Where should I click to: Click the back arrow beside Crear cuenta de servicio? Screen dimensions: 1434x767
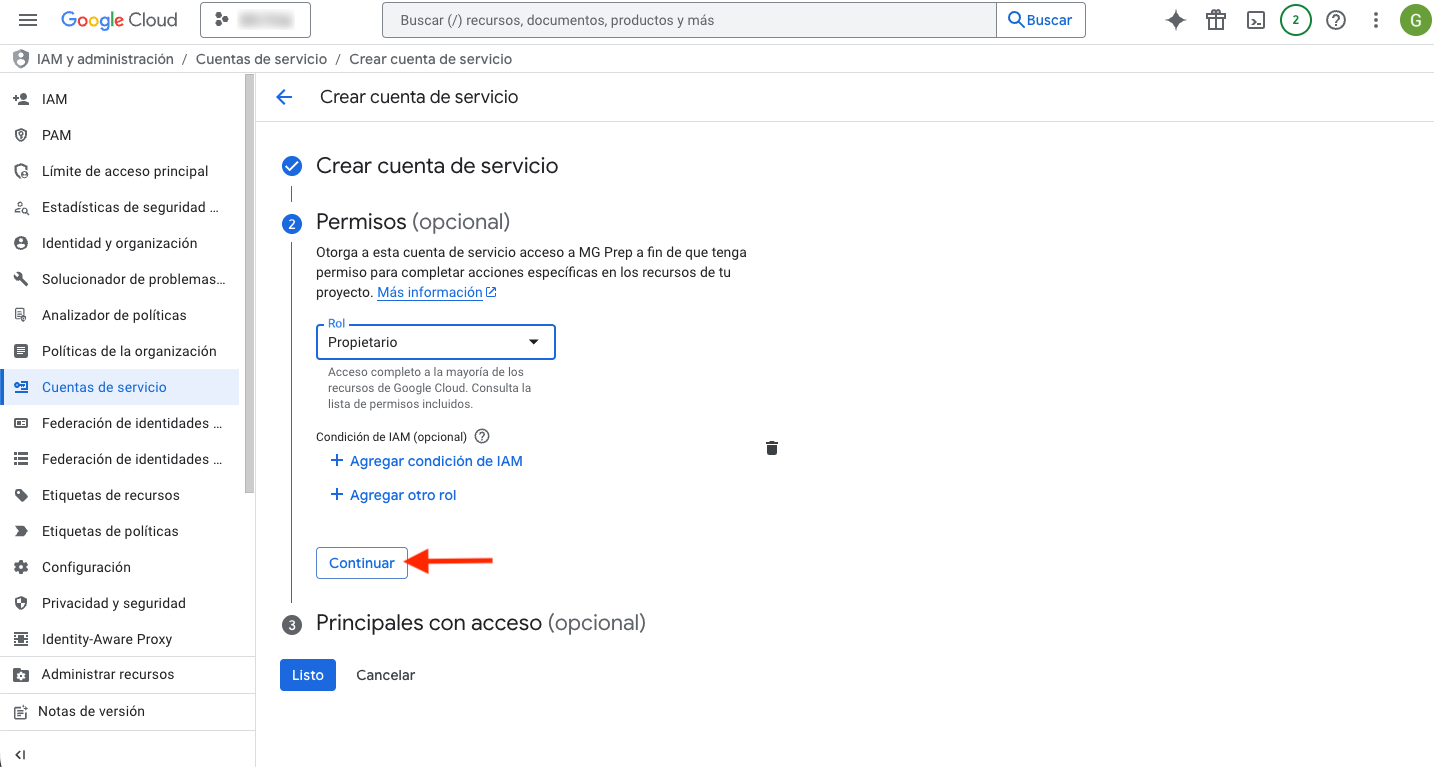point(285,97)
